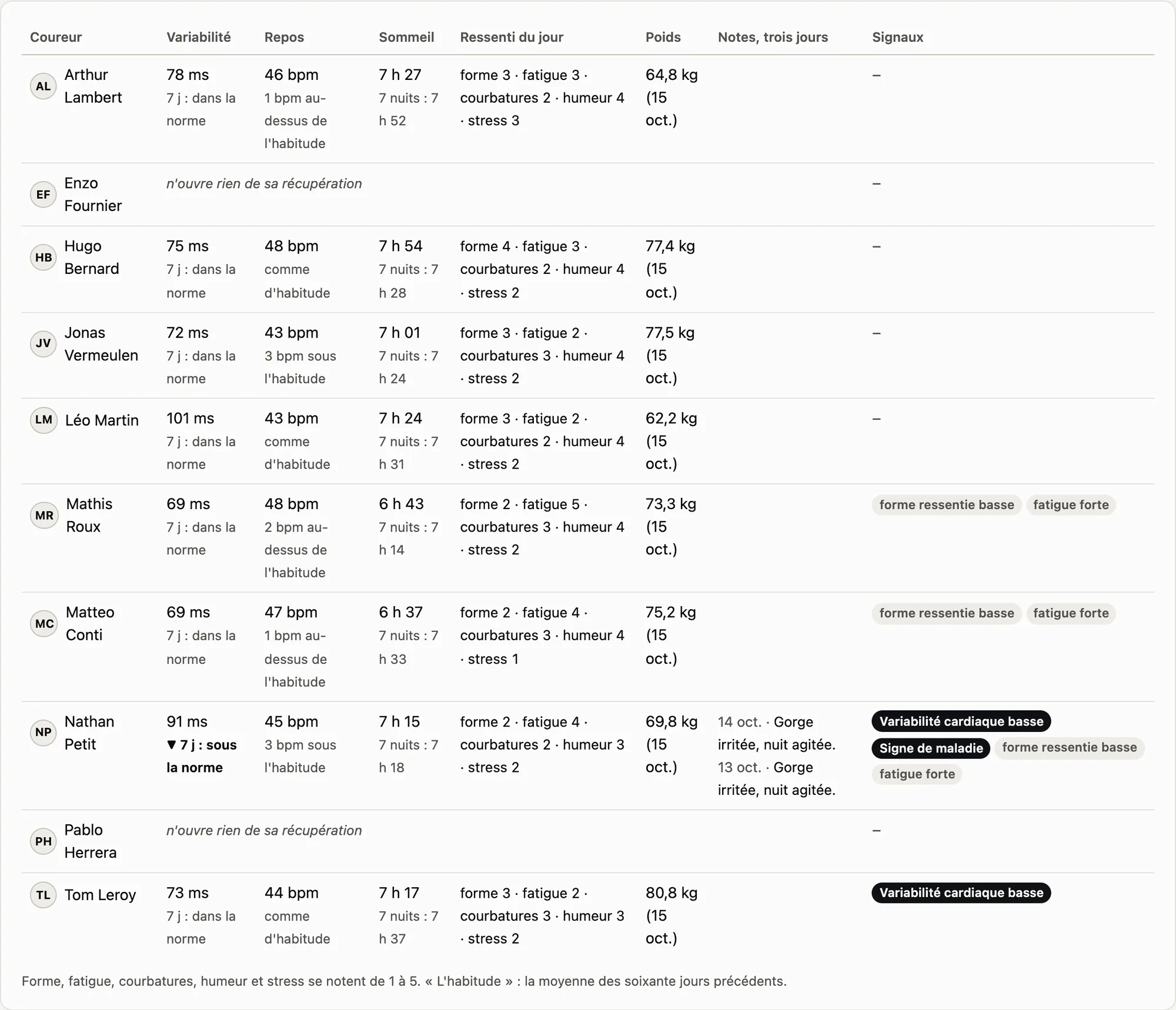1176x1010 pixels.
Task: Click the JV avatar badge
Action: click(44, 343)
